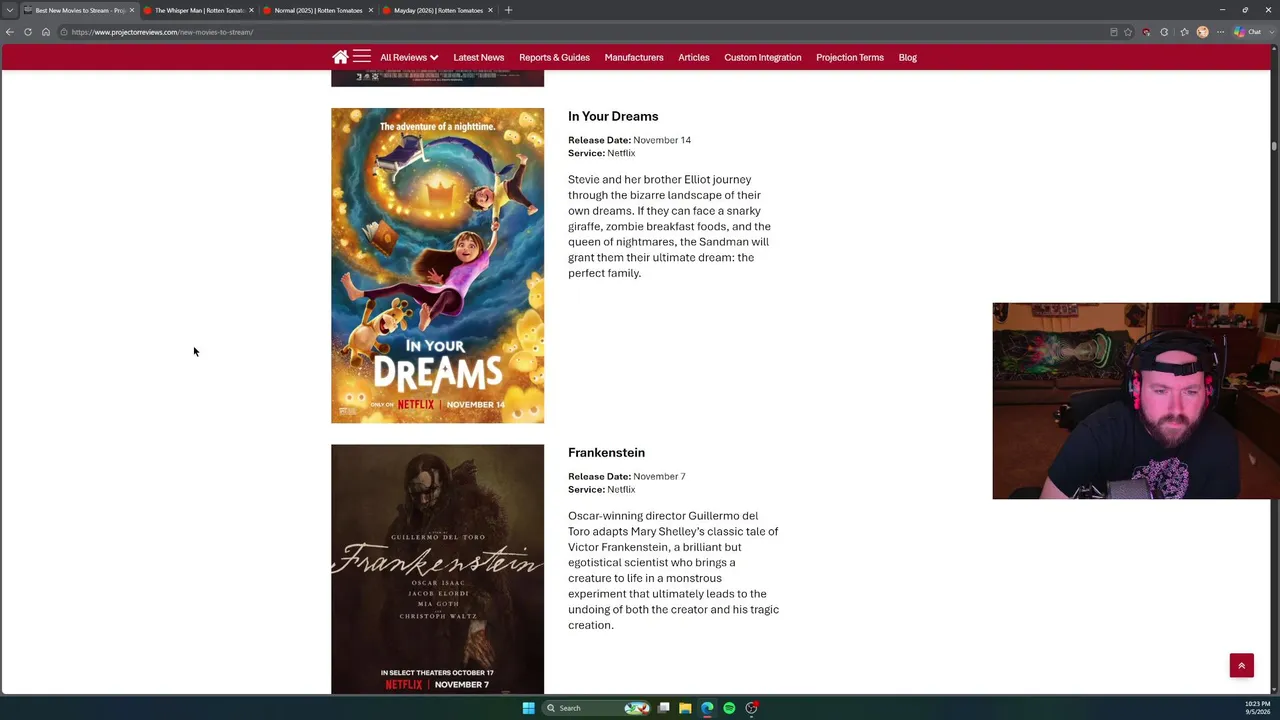Expand the All Reviews dropdown
The width and height of the screenshot is (1280, 720).
tap(409, 57)
